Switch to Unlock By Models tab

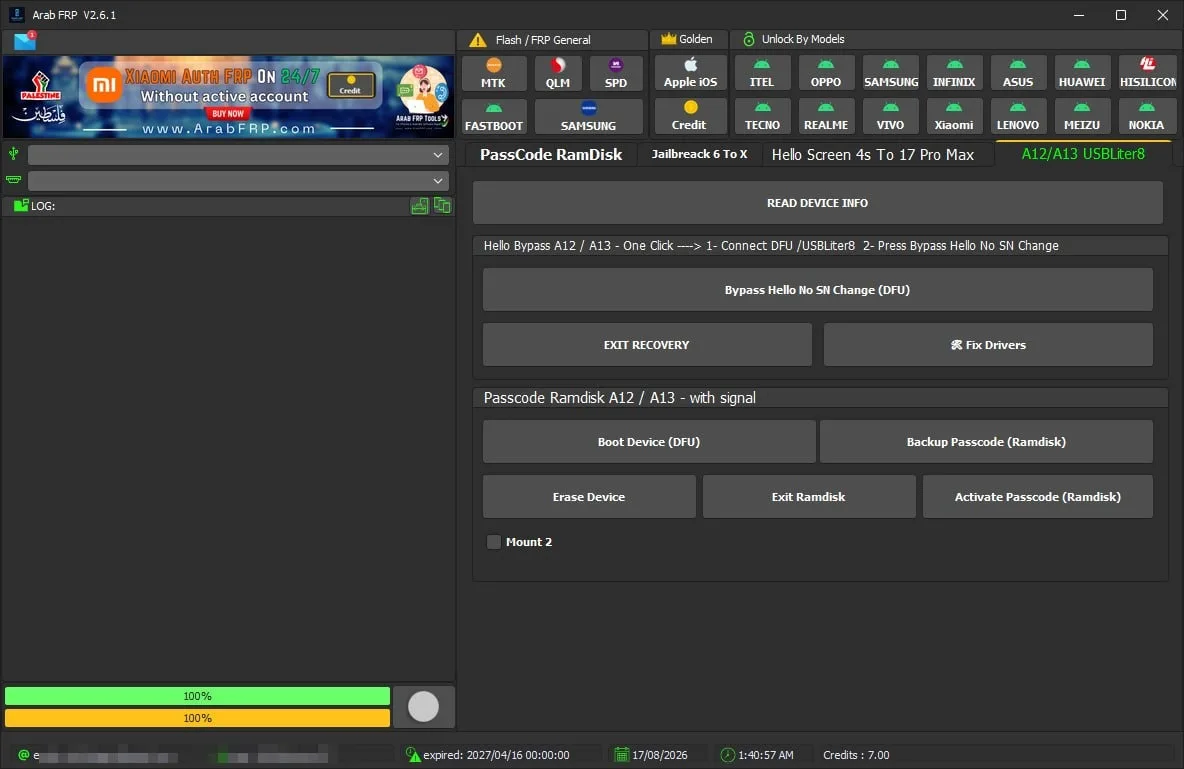[x=794, y=39]
